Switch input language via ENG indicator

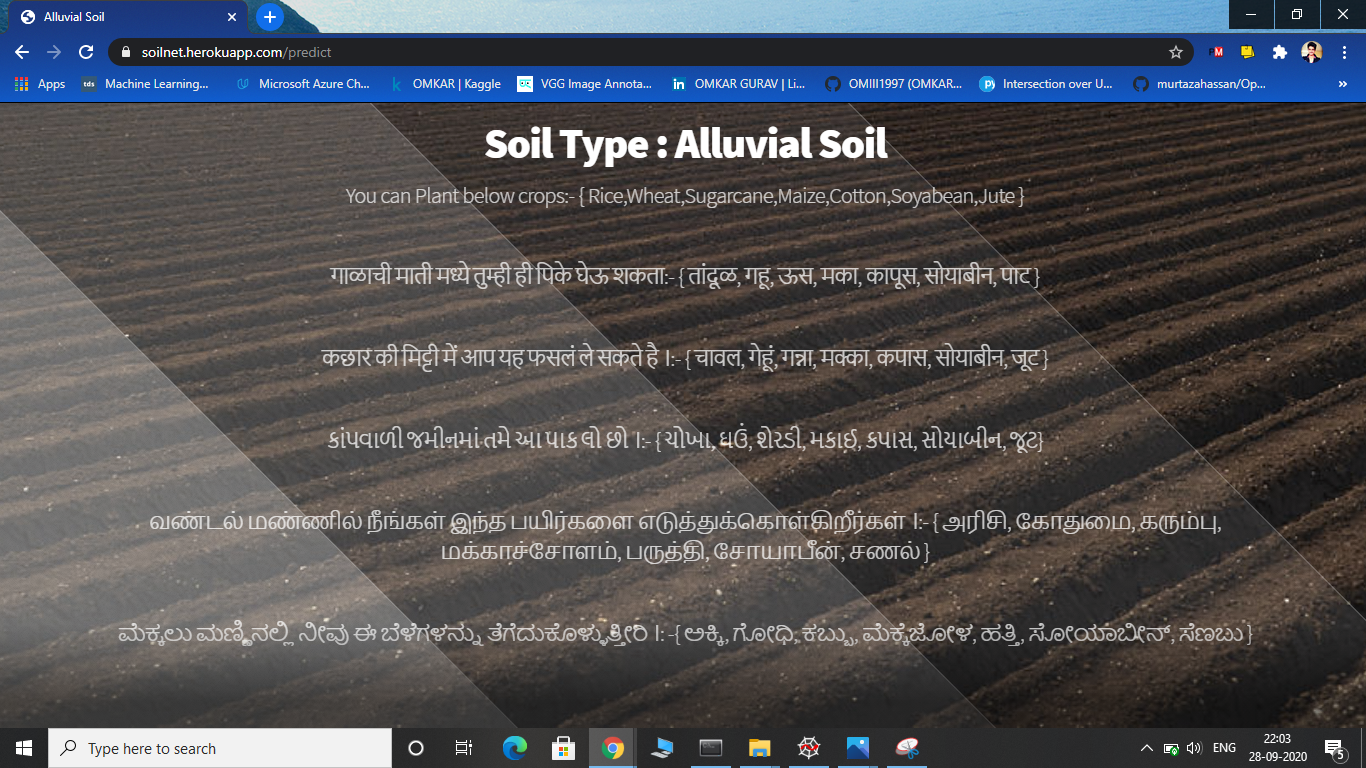point(1224,748)
